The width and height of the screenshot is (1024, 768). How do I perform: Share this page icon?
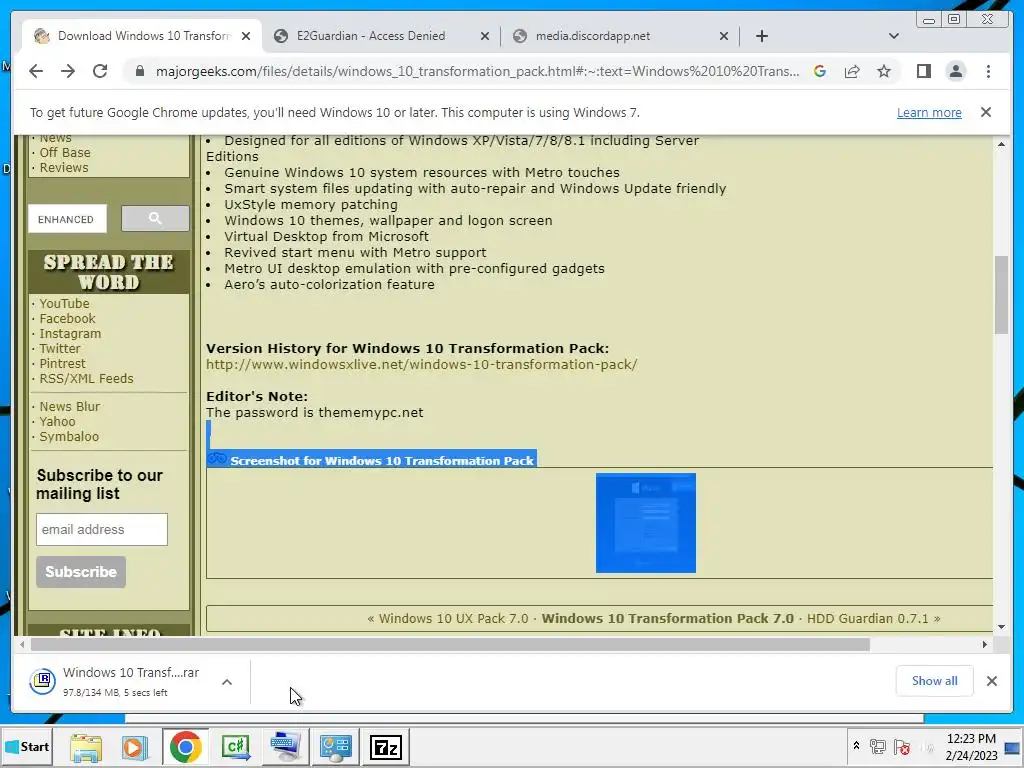[852, 71]
